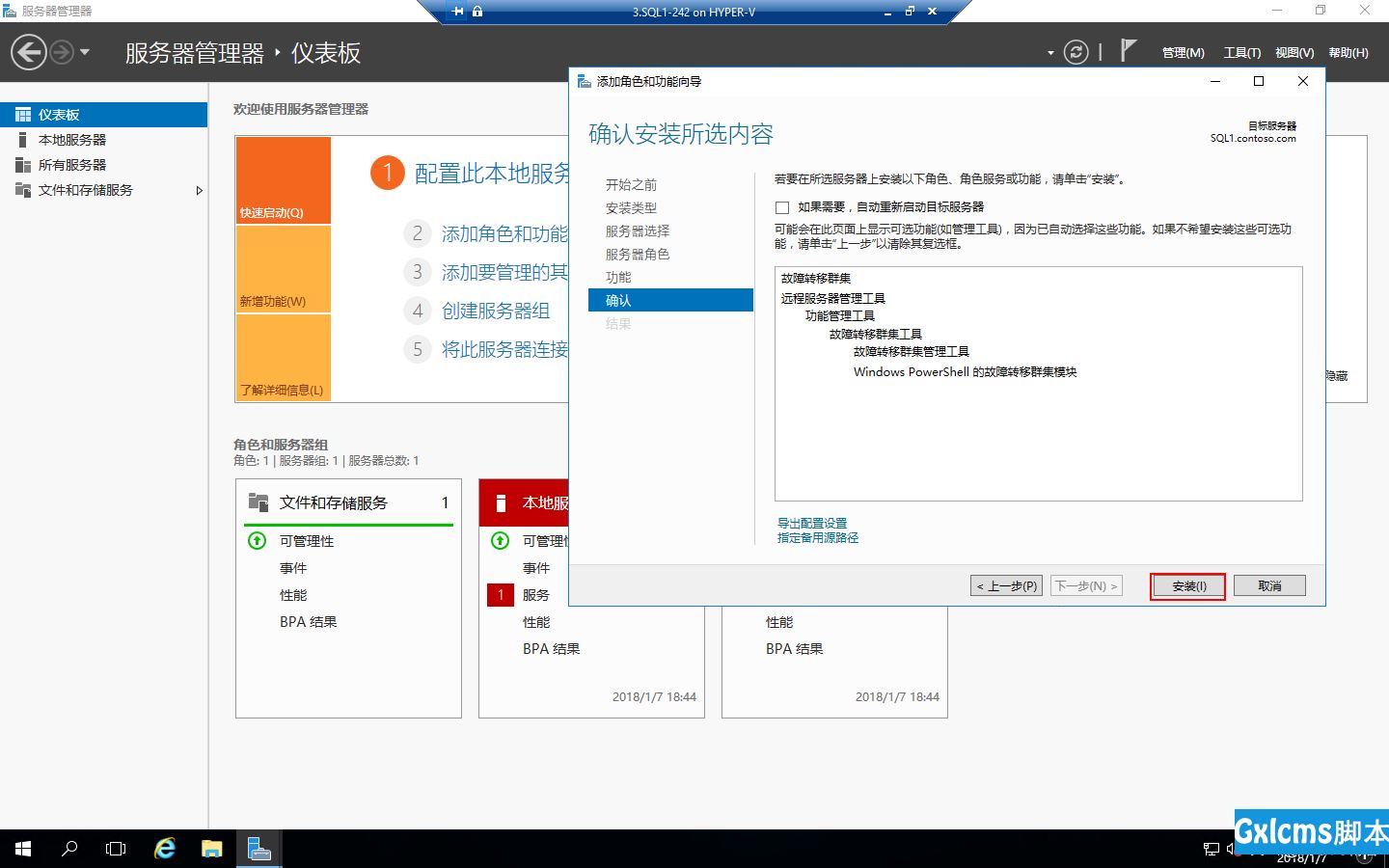Click the refresh icon in Server Manager header
The width and height of the screenshot is (1389, 868).
[1076, 52]
